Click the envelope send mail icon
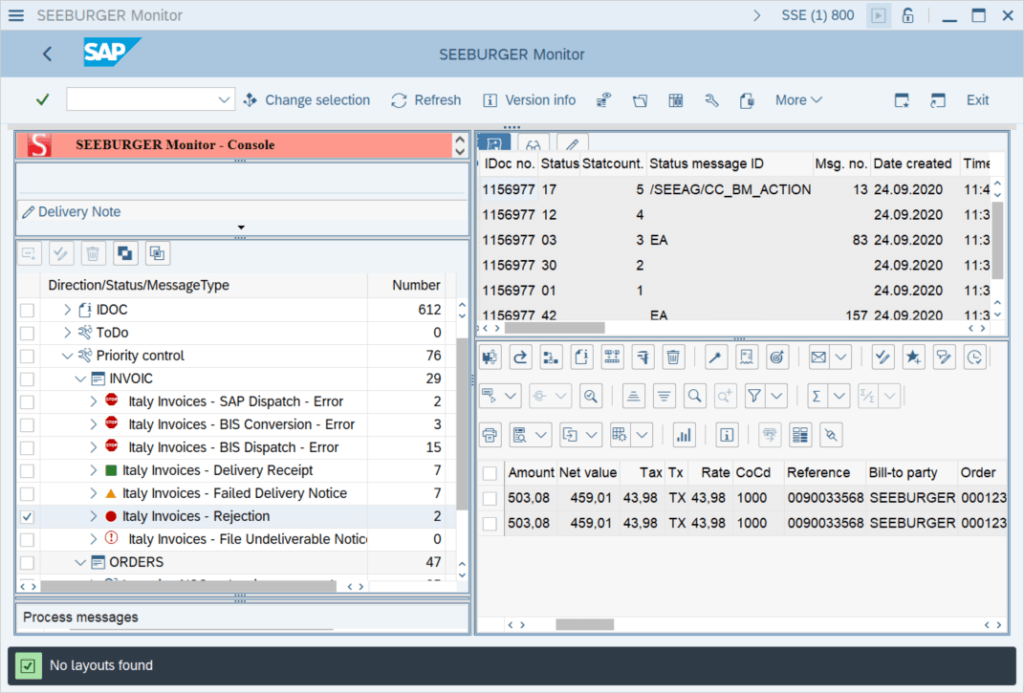Screen dimensions: 1024x693 [818, 357]
